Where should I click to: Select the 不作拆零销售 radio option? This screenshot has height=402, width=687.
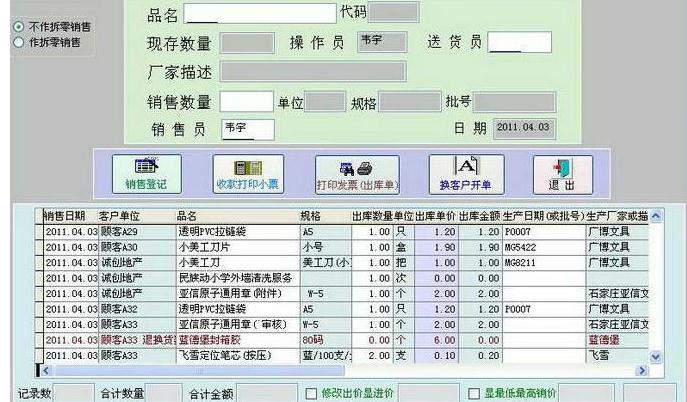pos(18,27)
